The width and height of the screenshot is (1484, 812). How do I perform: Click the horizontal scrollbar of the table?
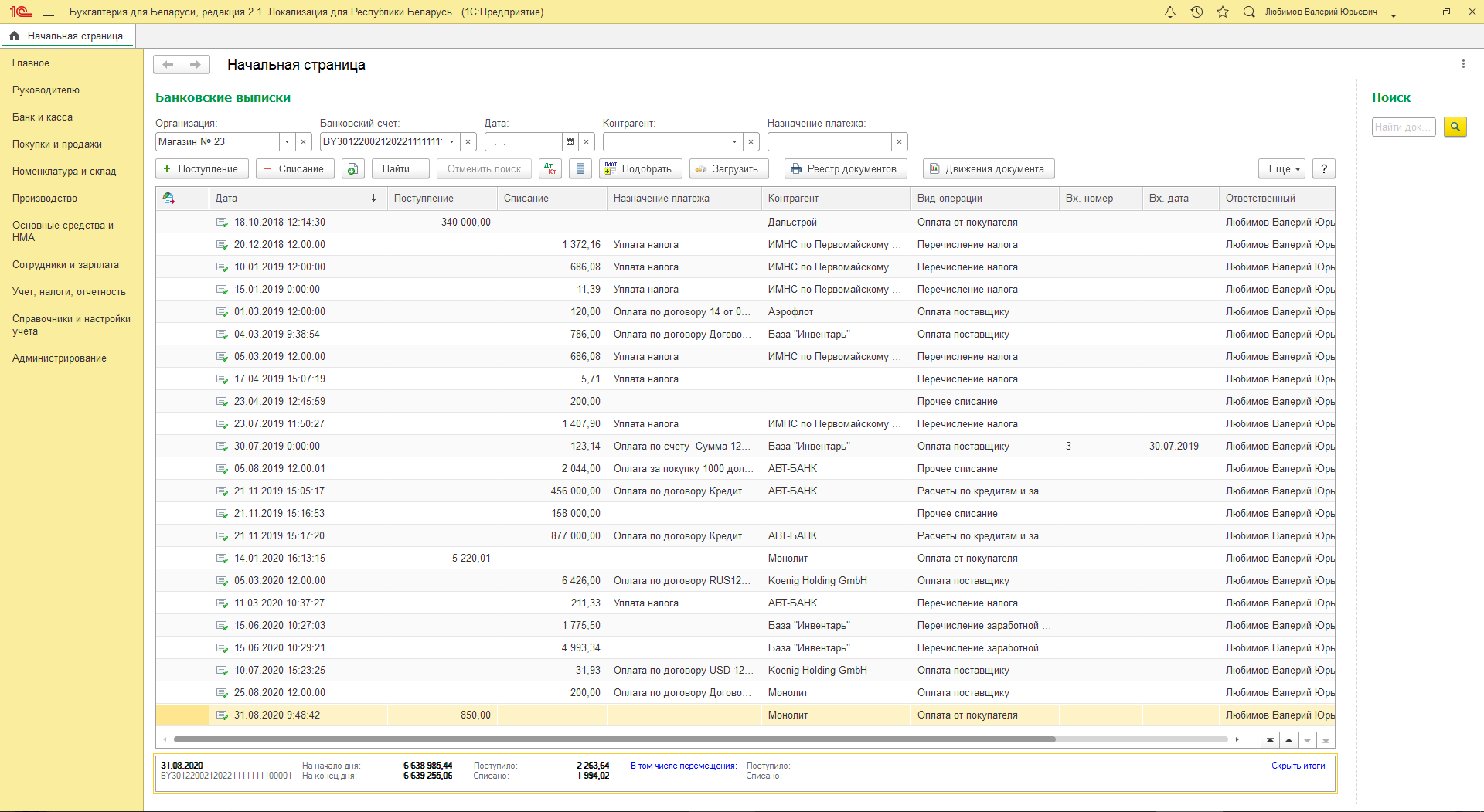pos(614,739)
